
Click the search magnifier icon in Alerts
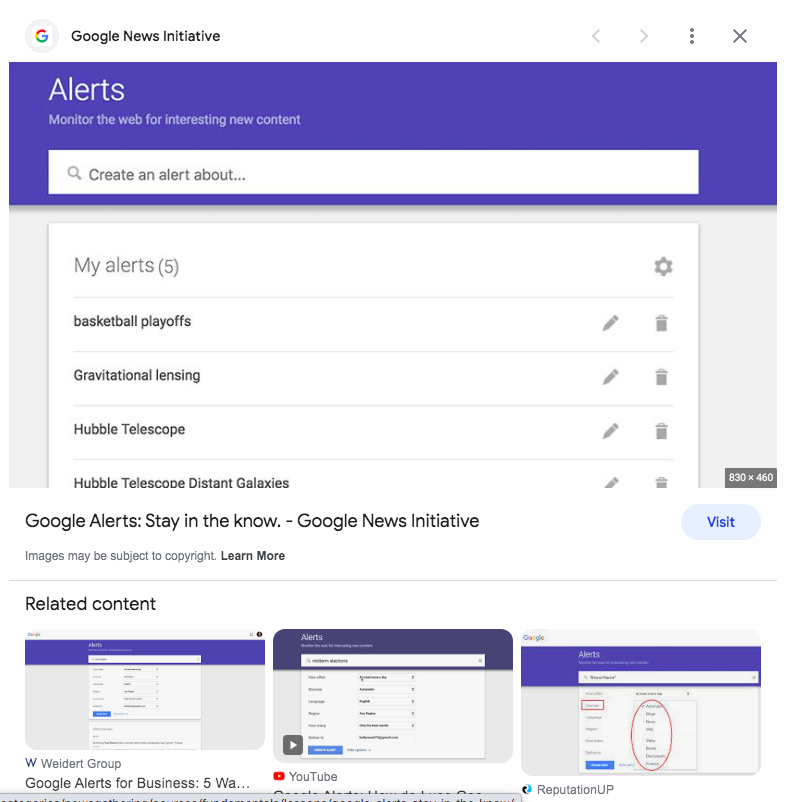pos(74,173)
